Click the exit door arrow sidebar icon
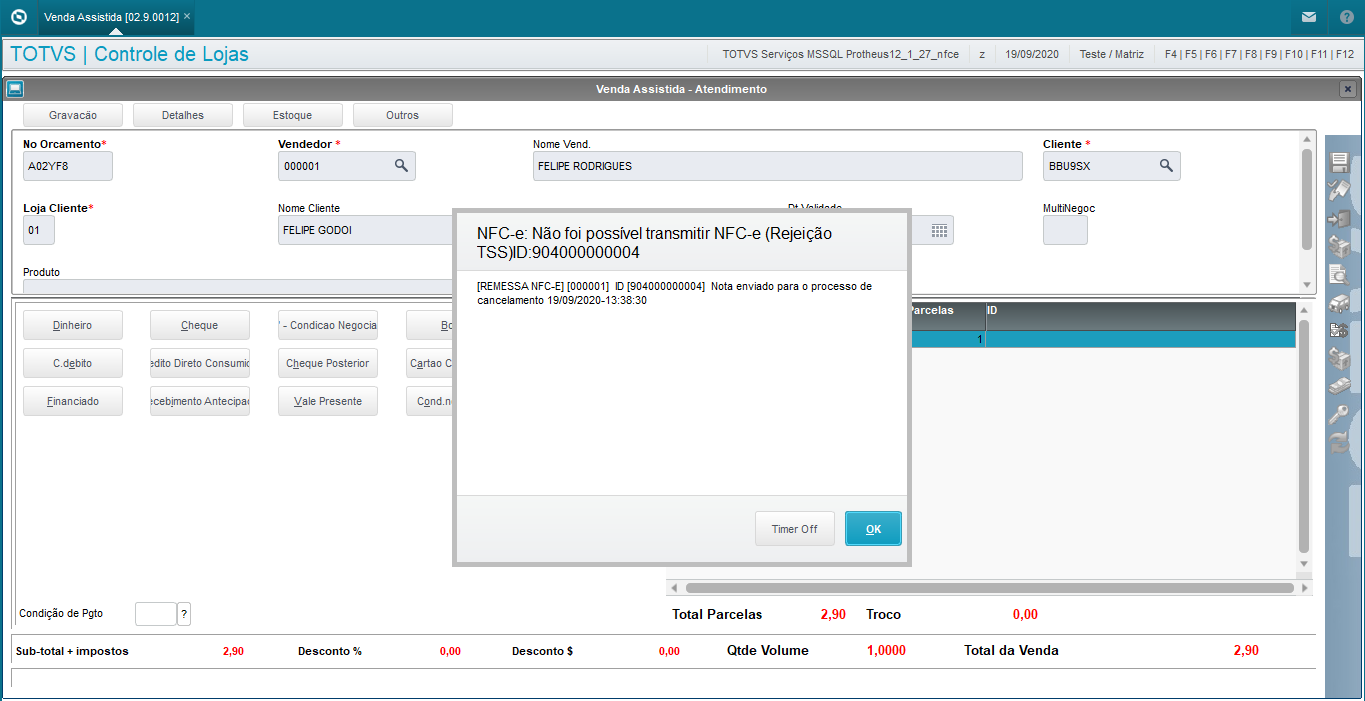 1339,218
